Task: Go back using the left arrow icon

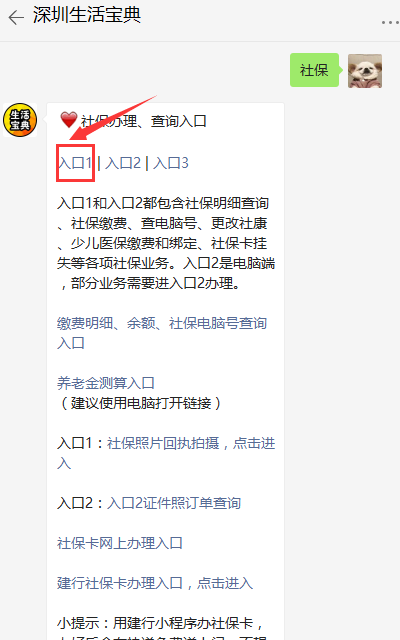Action: coord(16,18)
